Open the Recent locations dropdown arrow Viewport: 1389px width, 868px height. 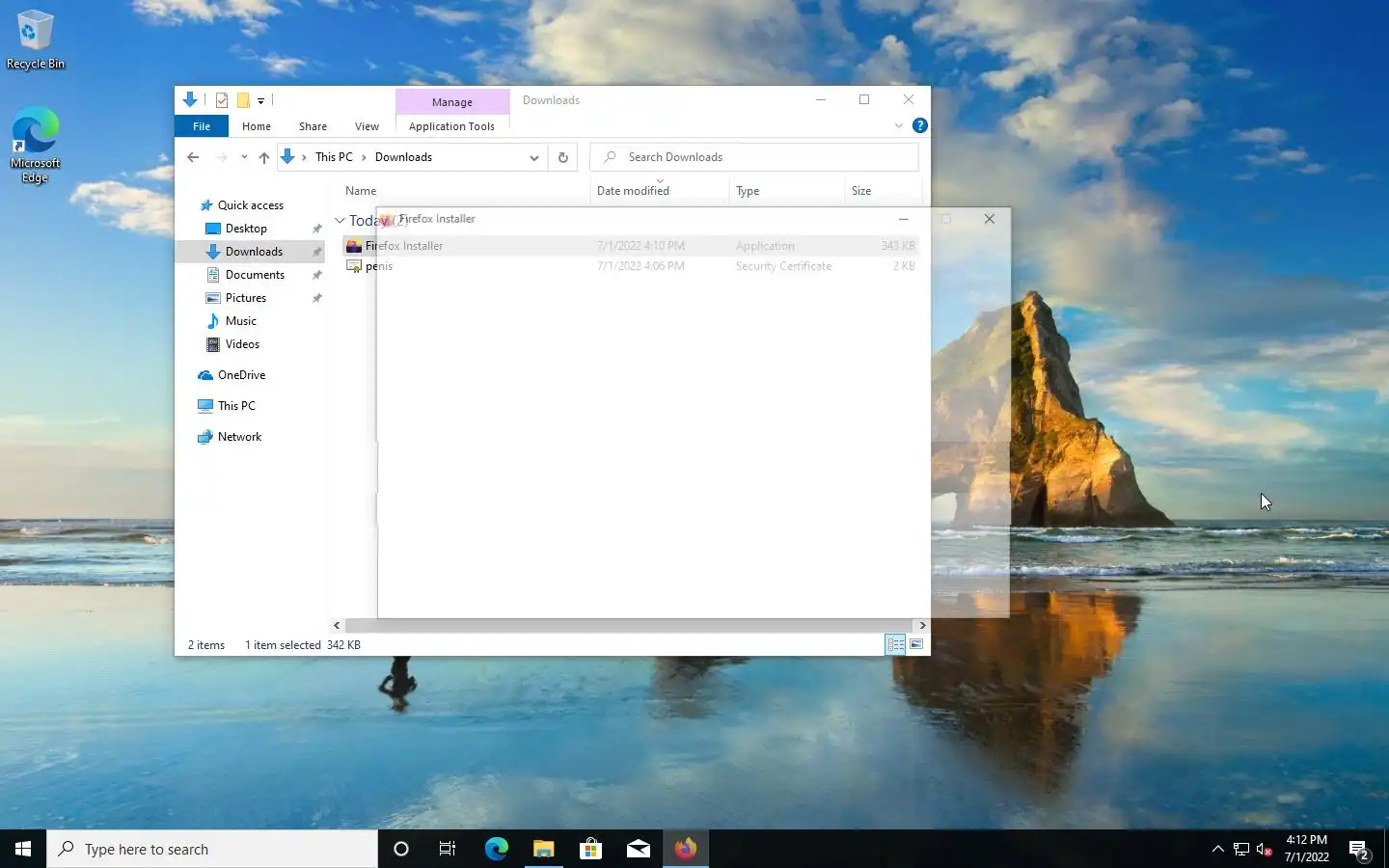(244, 157)
